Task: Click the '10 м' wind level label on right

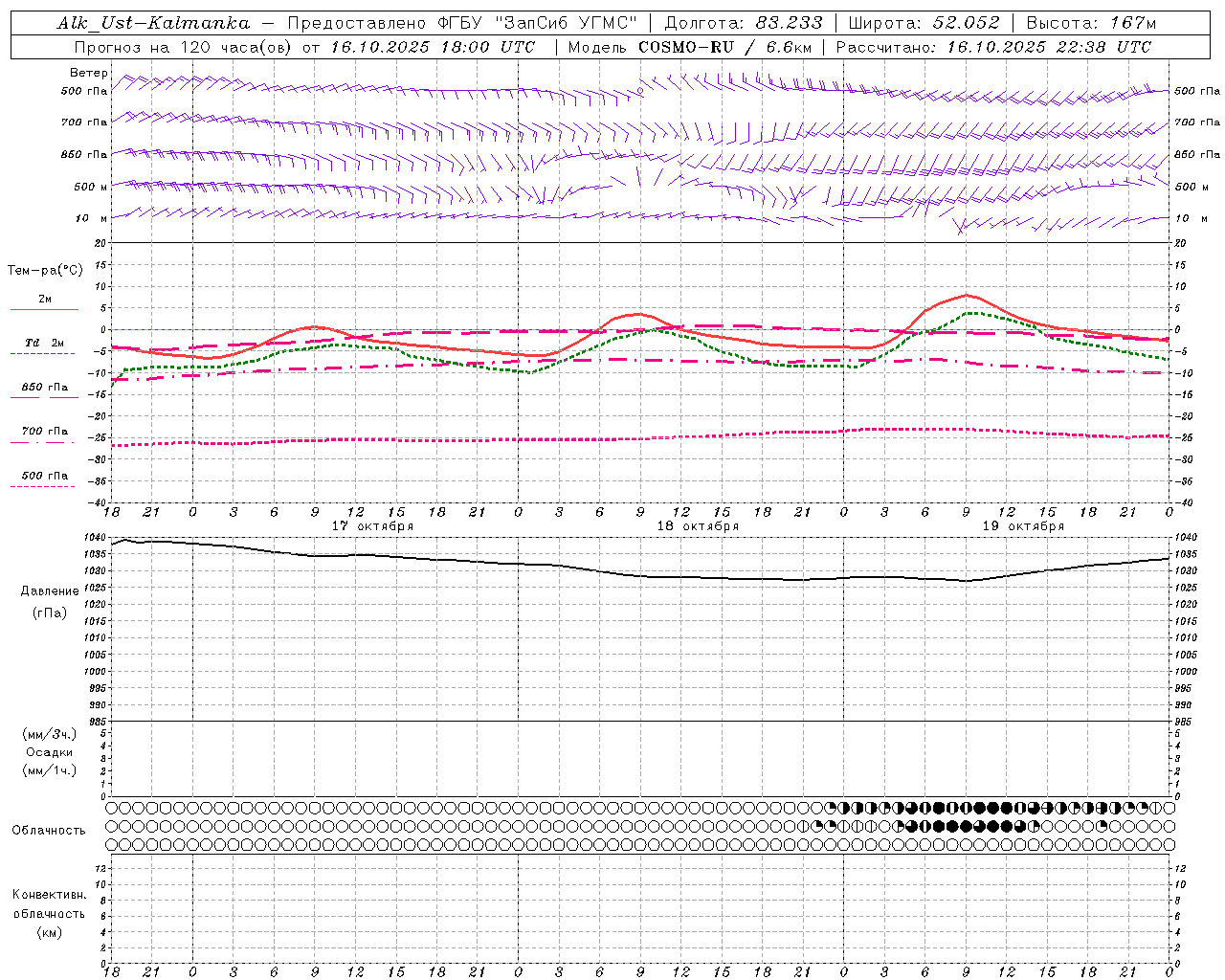Action: (1191, 218)
